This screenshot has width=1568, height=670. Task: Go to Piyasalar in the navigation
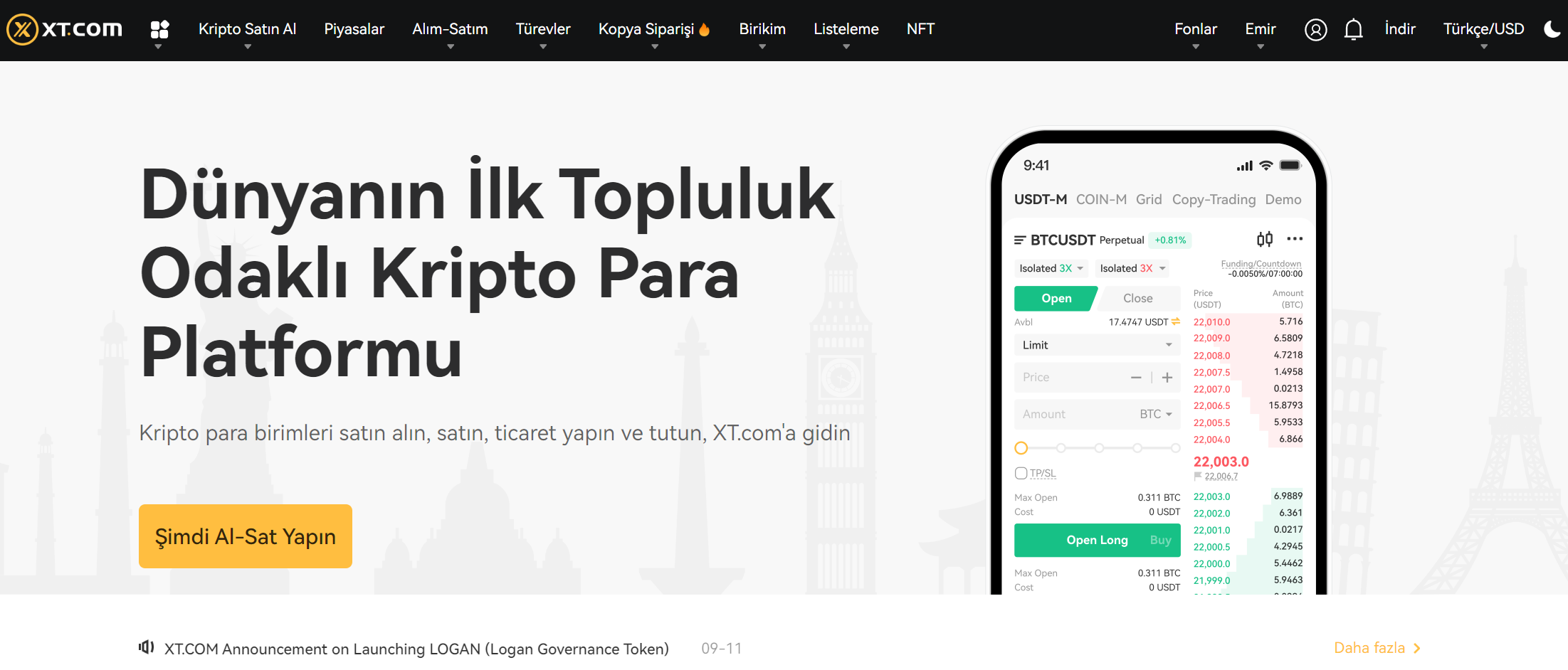tap(354, 29)
